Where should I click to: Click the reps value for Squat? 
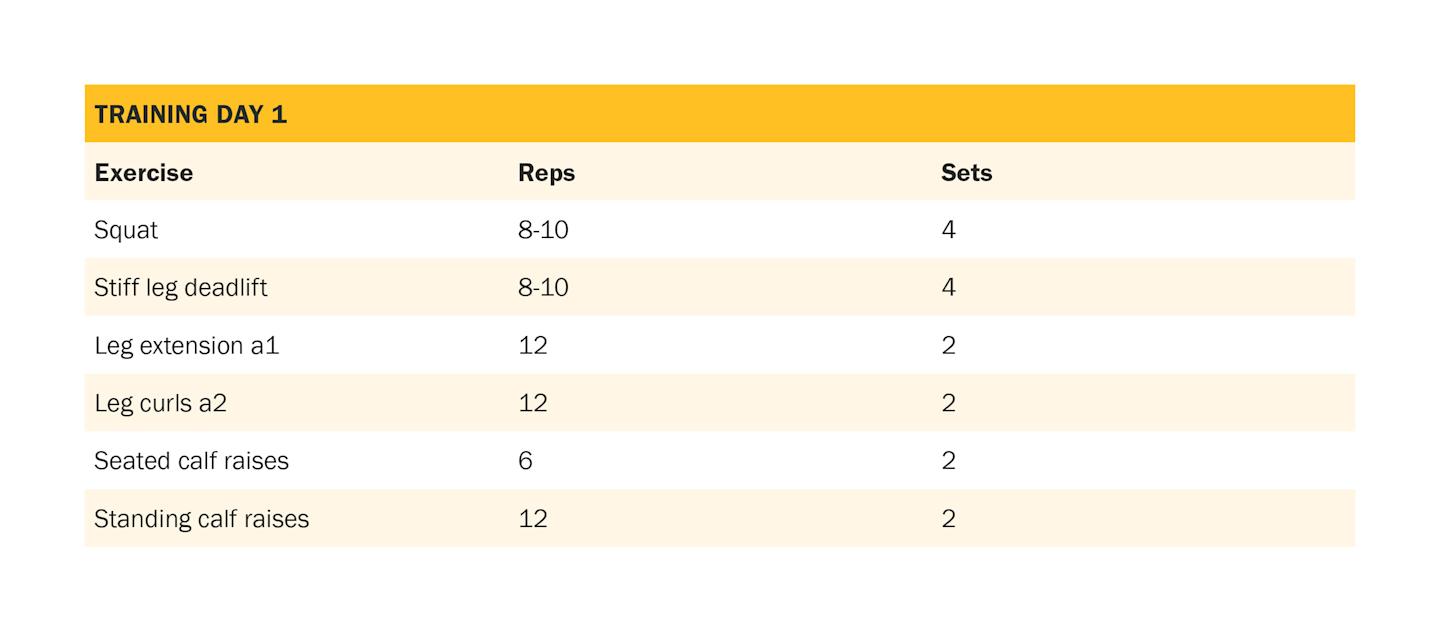543,230
